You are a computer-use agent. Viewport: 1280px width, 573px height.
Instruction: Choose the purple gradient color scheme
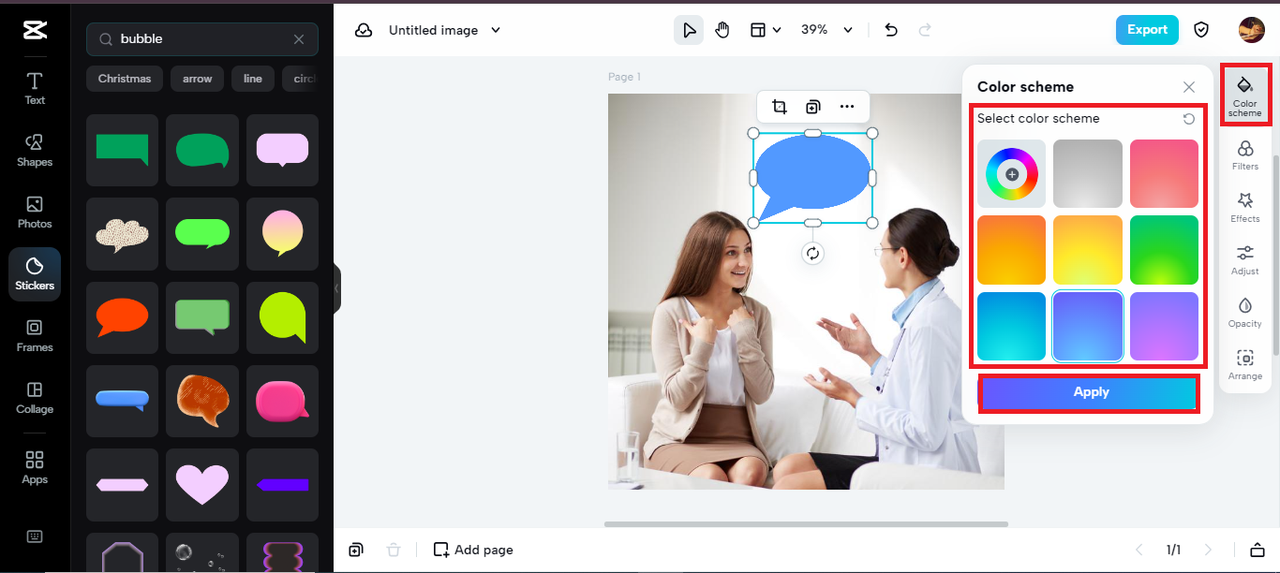pyautogui.click(x=1164, y=326)
